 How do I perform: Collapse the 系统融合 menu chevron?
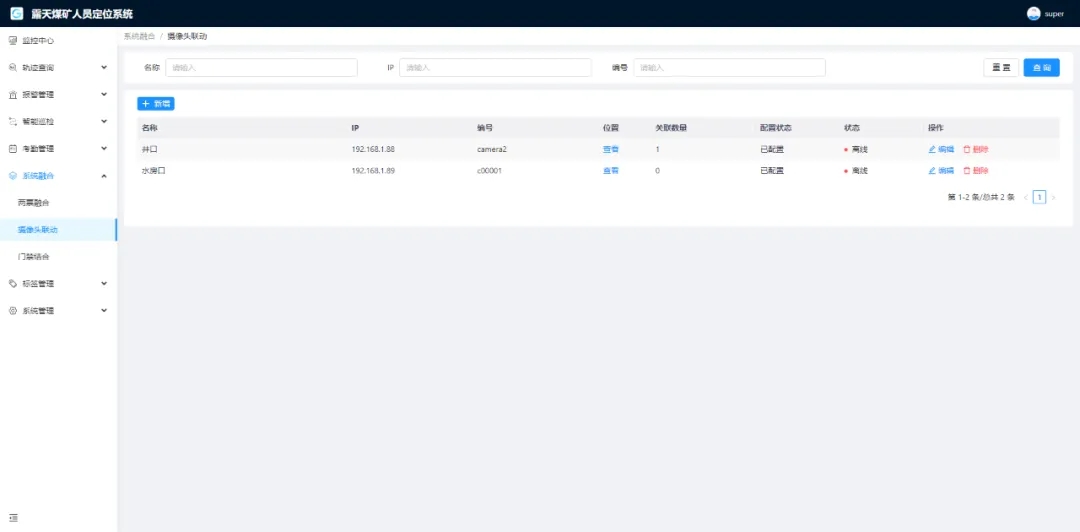click(x=104, y=176)
